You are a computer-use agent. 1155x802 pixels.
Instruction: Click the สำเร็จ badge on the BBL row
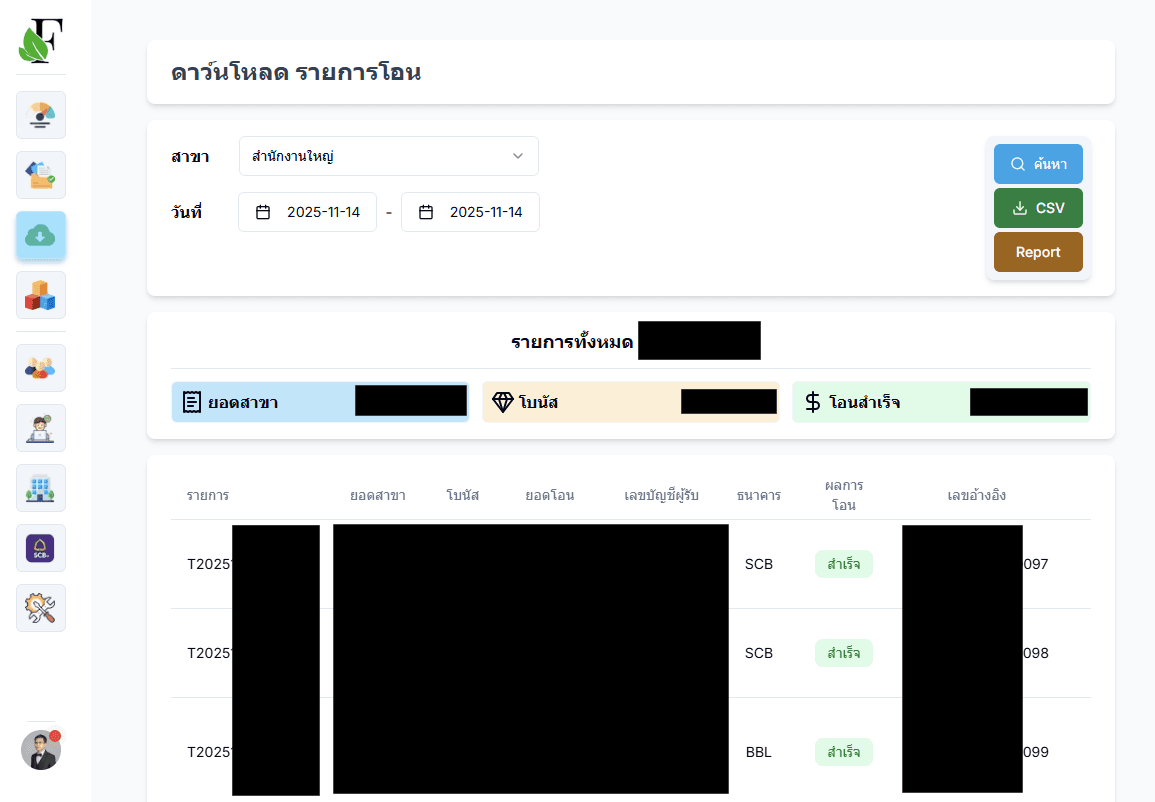click(843, 752)
